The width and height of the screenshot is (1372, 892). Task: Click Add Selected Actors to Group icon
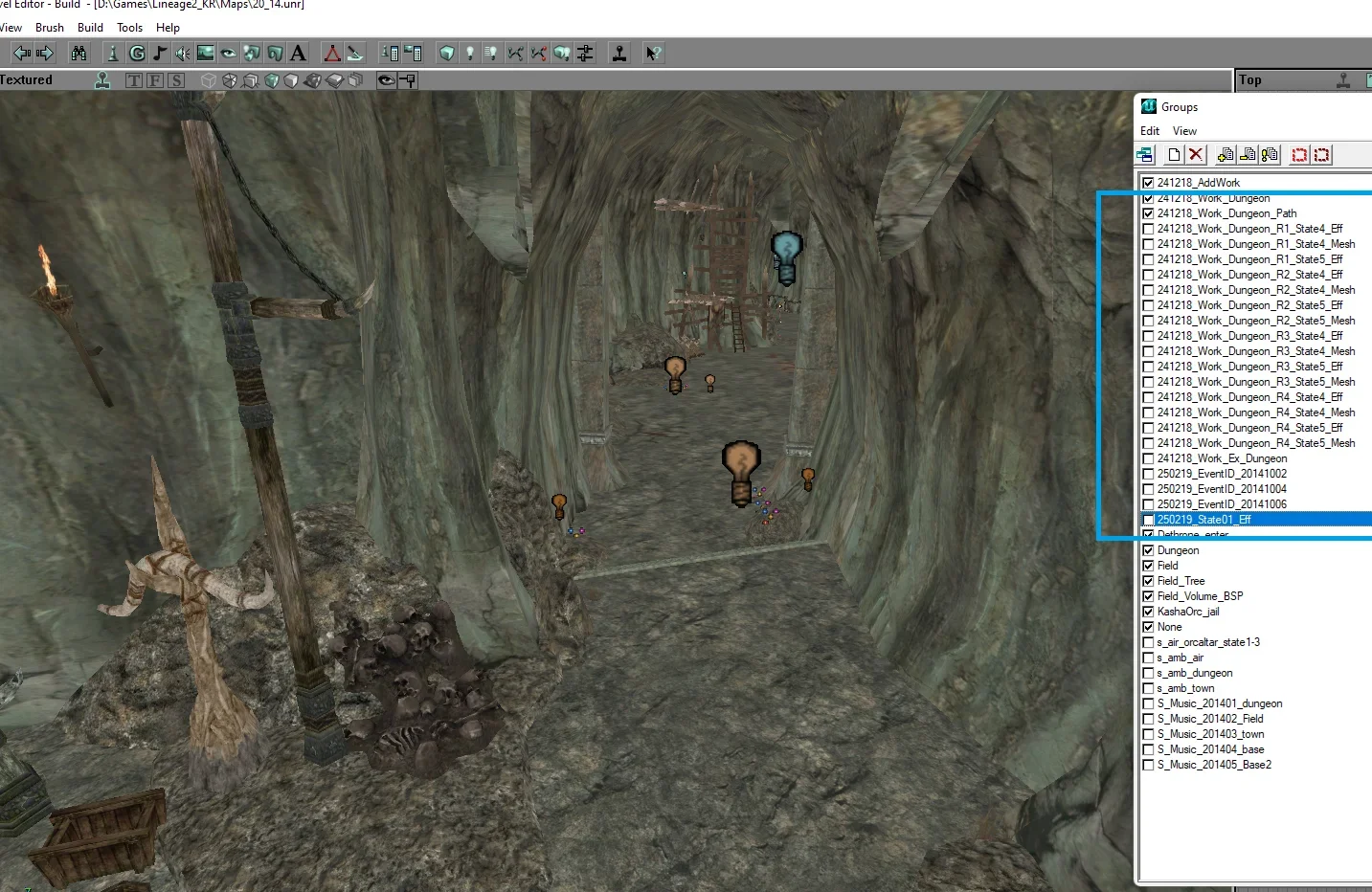click(1226, 155)
